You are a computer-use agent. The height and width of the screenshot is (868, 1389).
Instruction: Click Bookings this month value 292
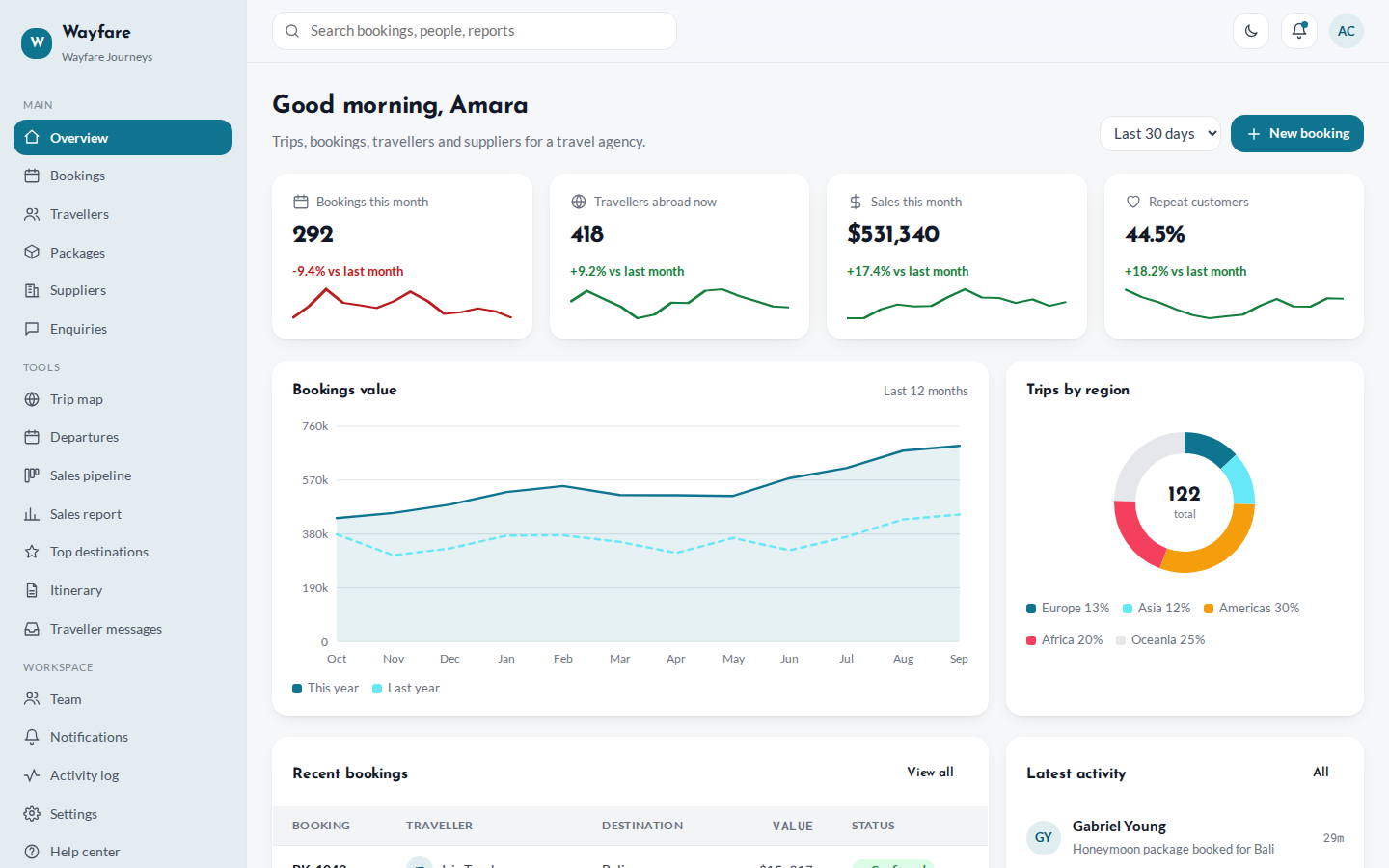pyautogui.click(x=313, y=234)
